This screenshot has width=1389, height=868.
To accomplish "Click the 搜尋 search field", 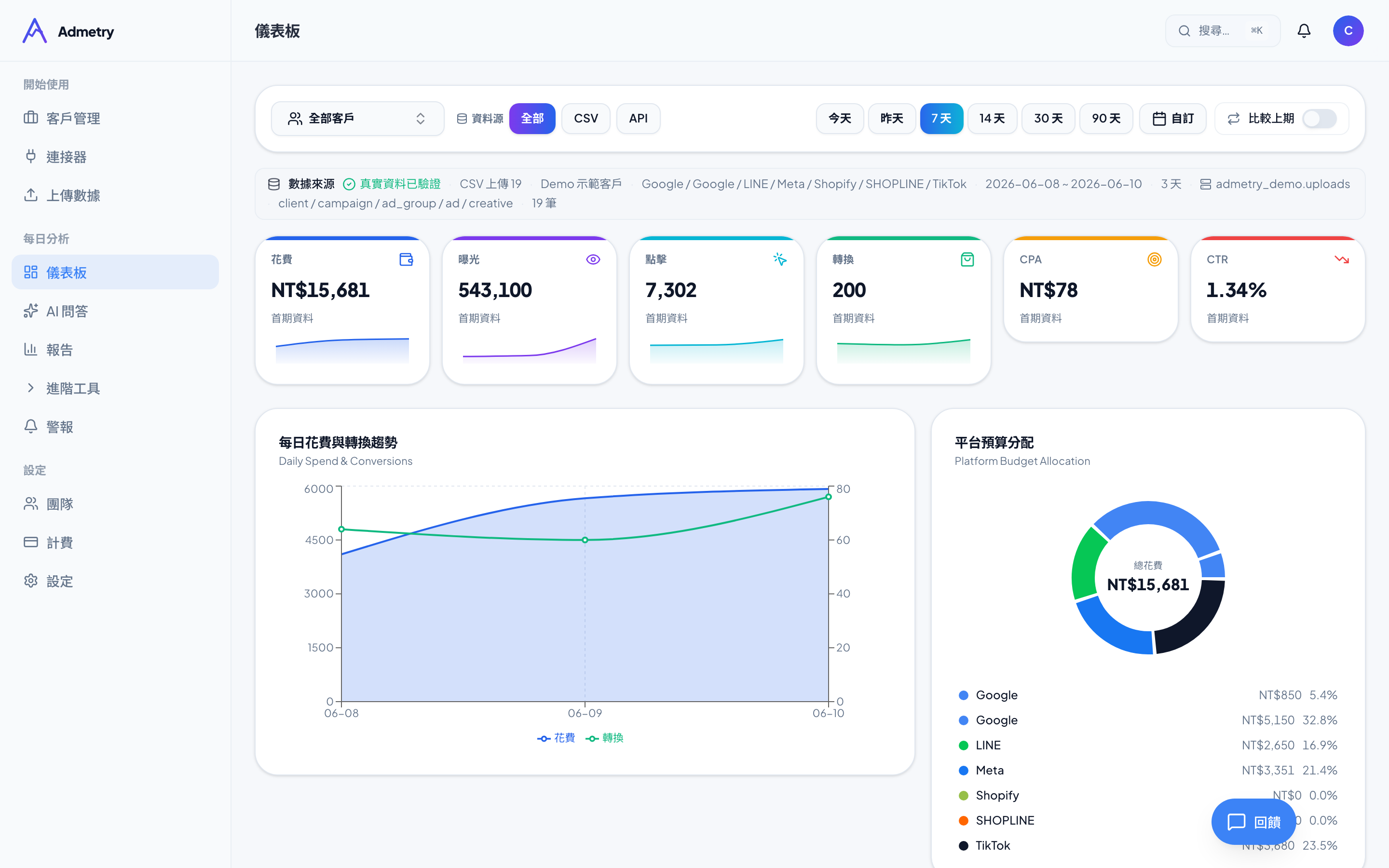I will tap(1223, 31).
